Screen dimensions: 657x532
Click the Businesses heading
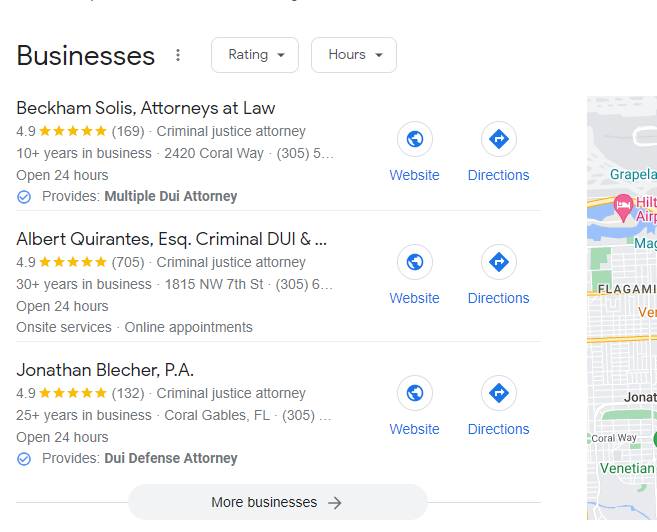click(86, 56)
